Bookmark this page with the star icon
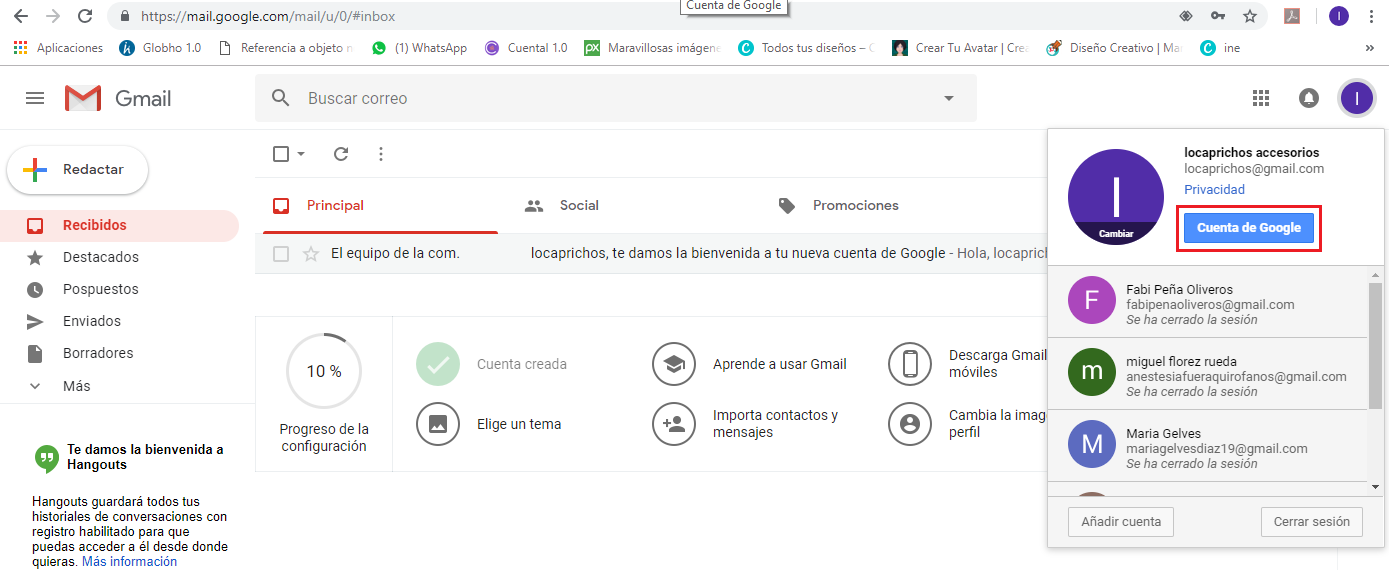The image size is (1389, 570). coord(1249,16)
